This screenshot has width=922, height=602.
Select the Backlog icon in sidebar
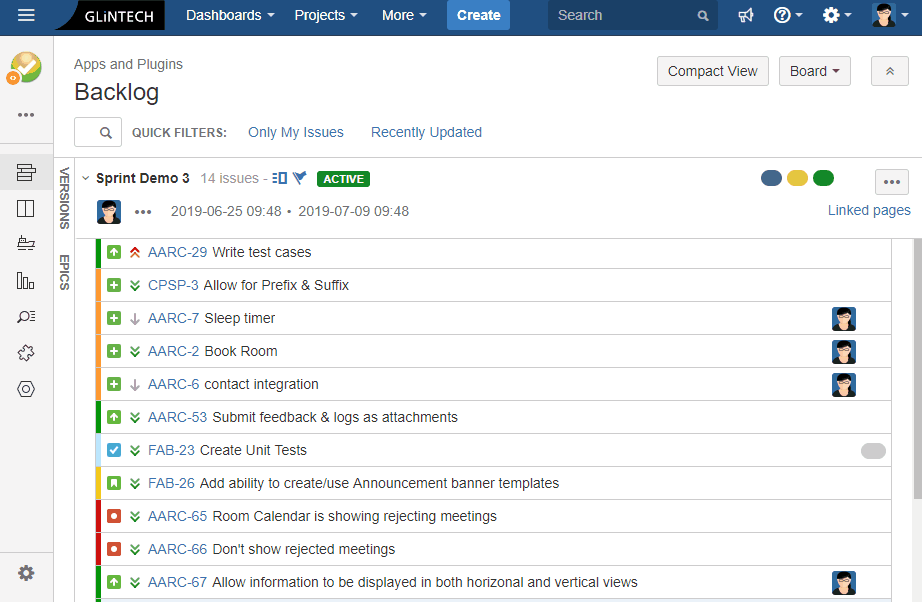[26, 172]
